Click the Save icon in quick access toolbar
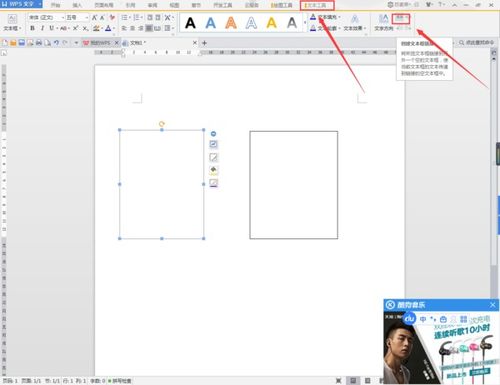500x385 pixels. [22, 43]
